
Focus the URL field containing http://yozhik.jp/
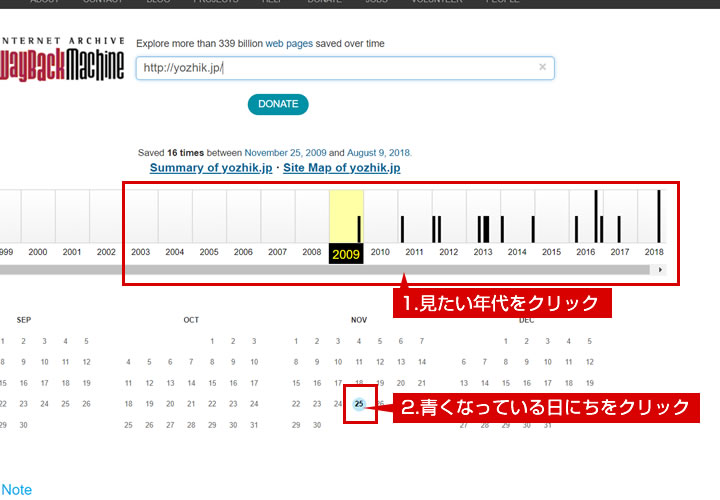pos(335,68)
